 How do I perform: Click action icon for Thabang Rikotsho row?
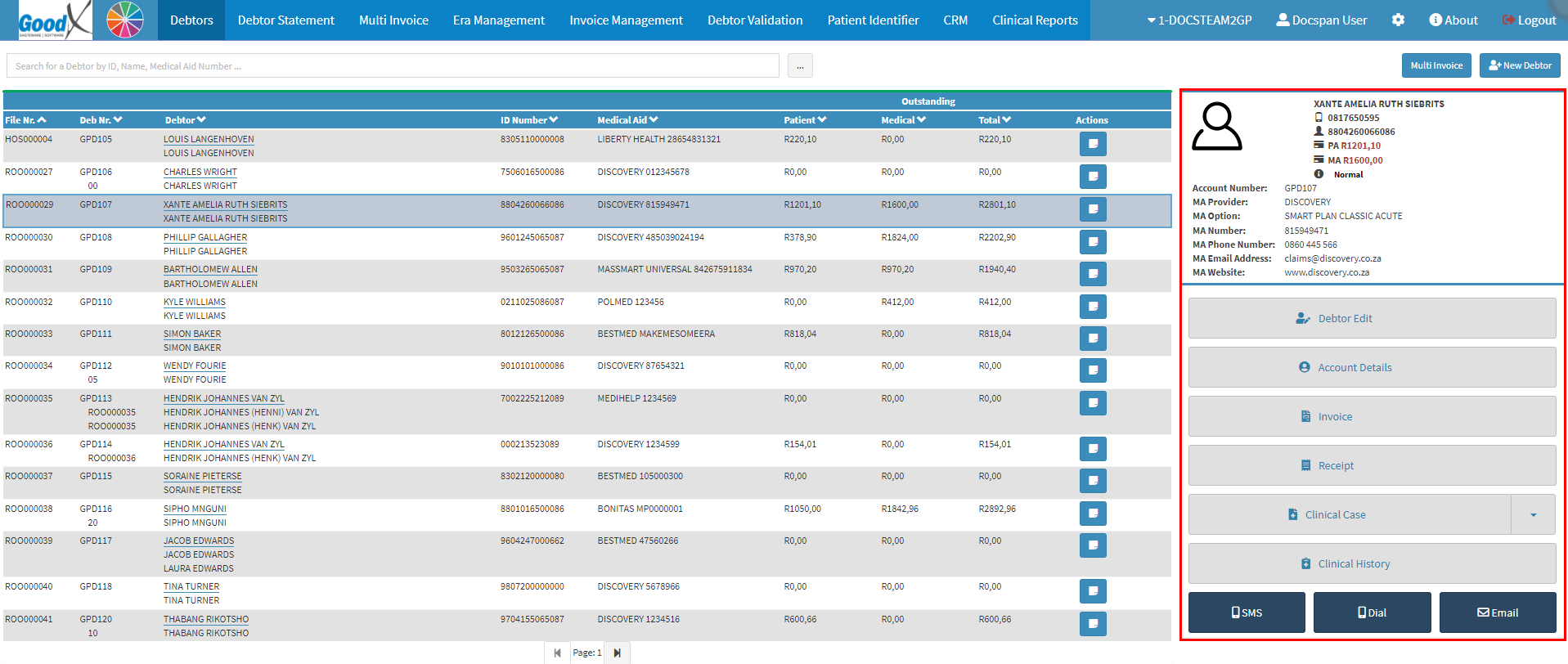point(1093,624)
